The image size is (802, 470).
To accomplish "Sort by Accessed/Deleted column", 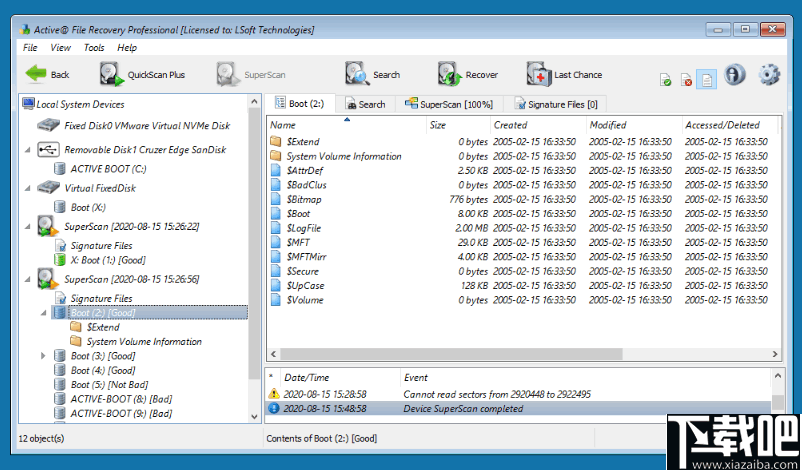I will [x=730, y=125].
